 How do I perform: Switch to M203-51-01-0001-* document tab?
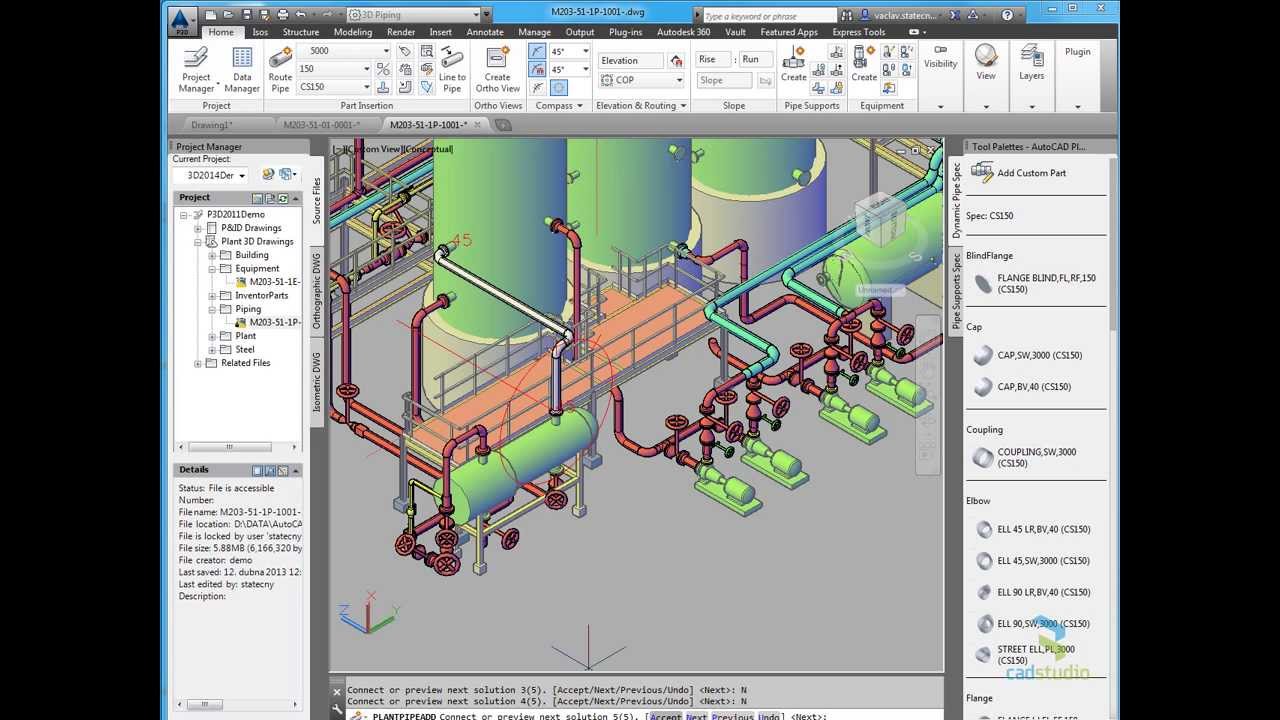320,125
